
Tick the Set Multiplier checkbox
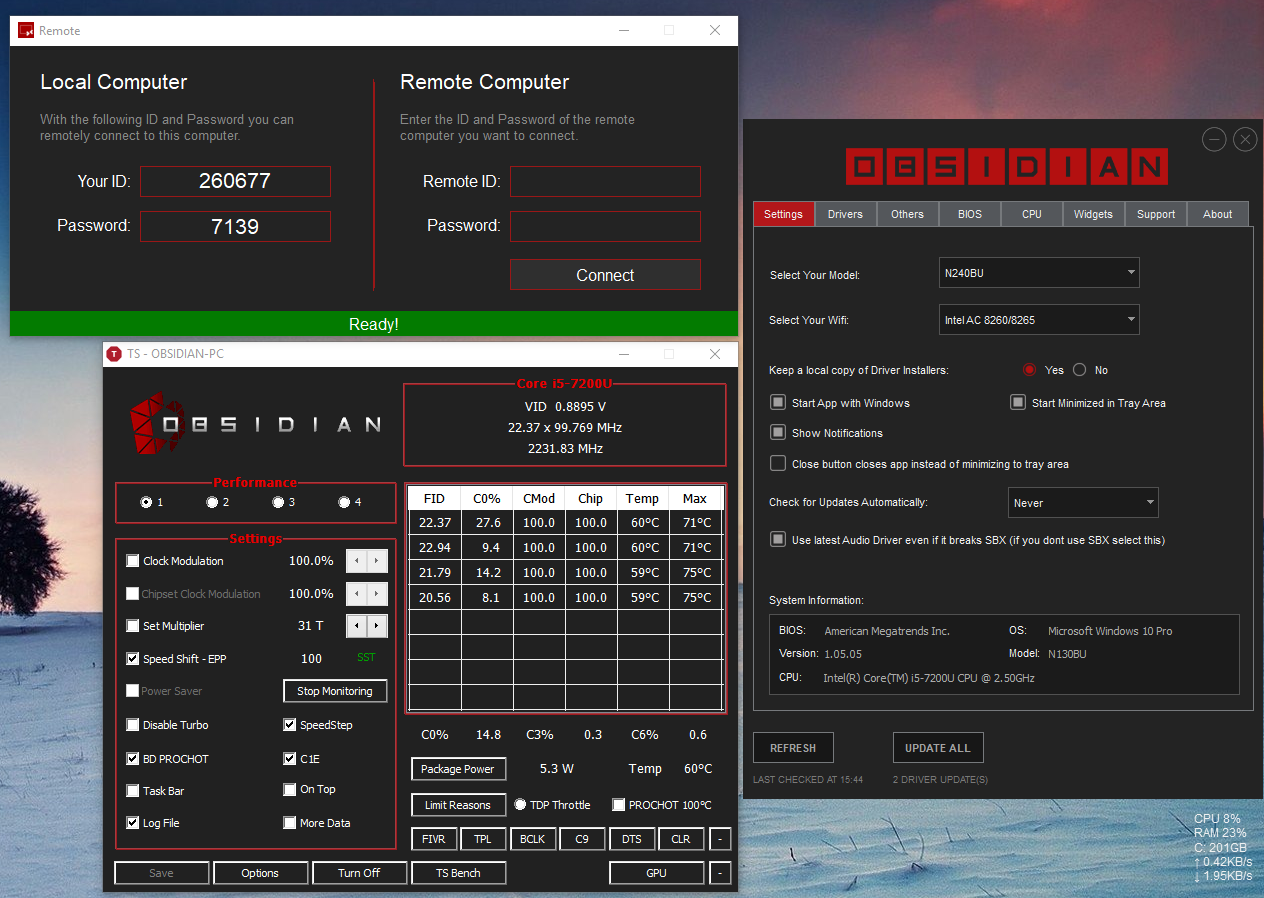[133, 626]
